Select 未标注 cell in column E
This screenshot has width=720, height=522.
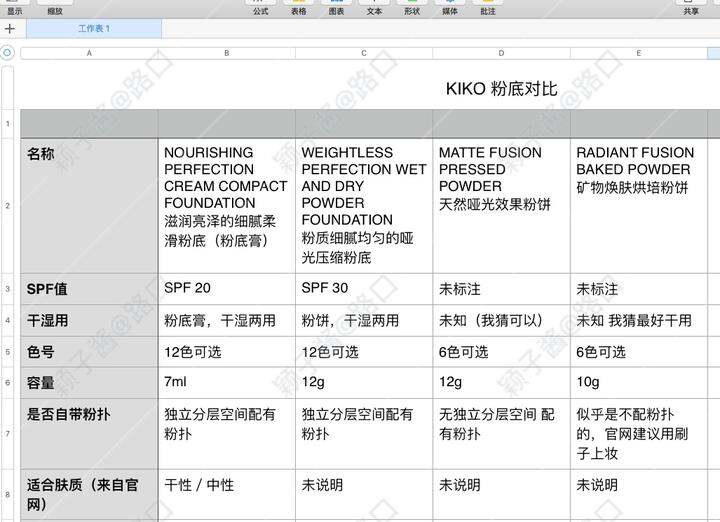click(x=639, y=289)
